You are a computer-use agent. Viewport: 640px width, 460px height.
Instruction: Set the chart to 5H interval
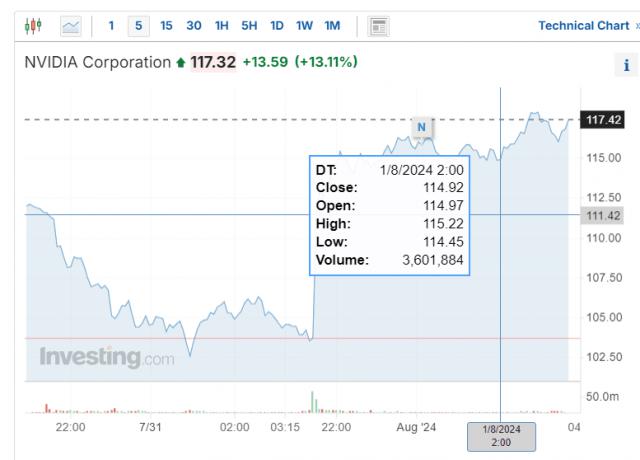pos(249,25)
